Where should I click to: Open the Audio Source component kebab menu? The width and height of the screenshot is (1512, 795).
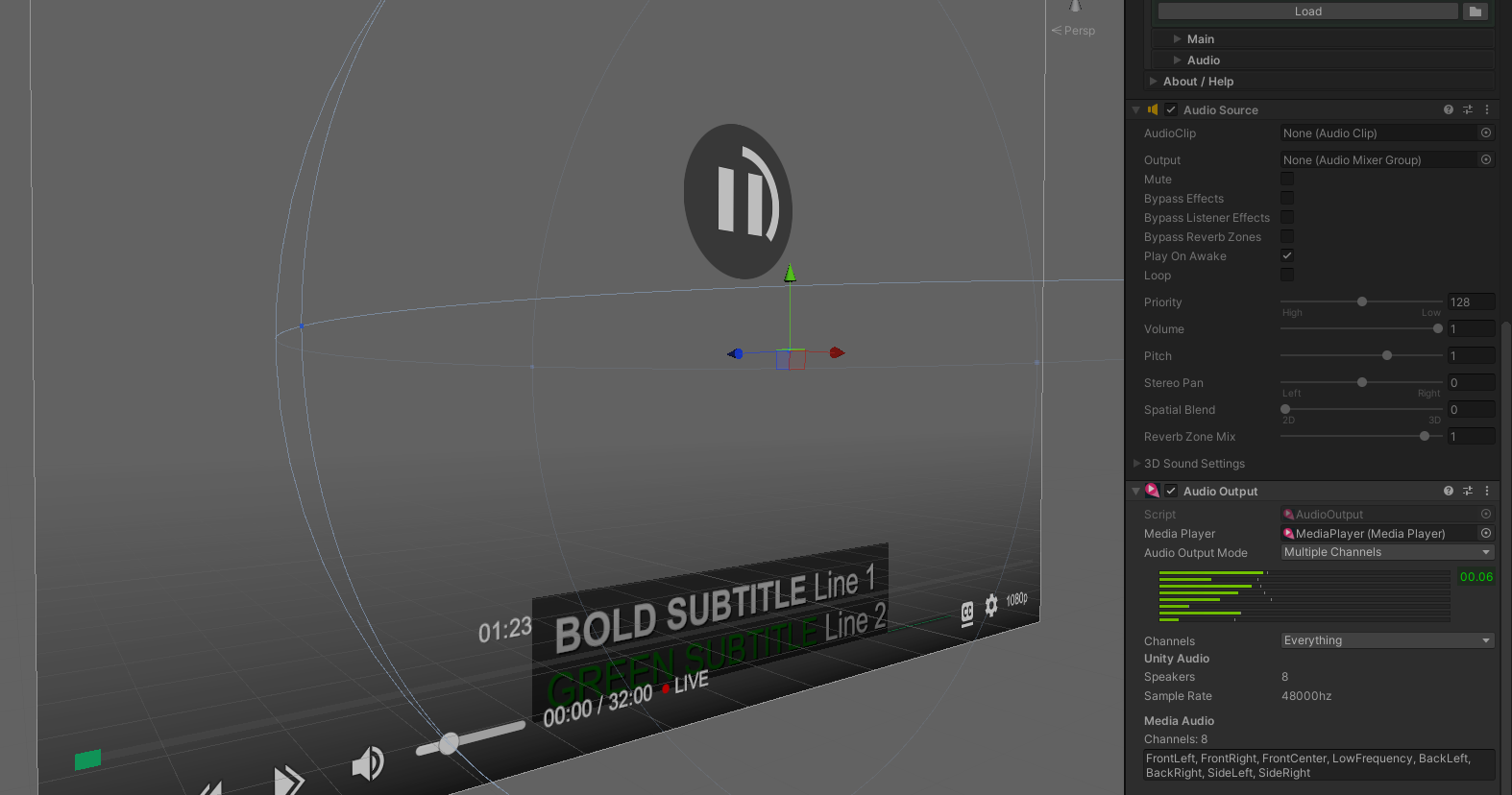pos(1487,110)
